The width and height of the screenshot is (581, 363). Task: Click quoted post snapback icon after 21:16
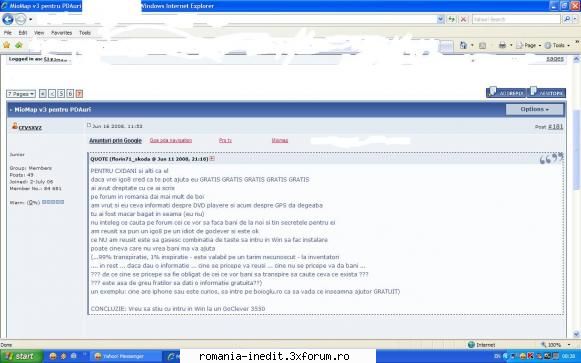pos(212,159)
